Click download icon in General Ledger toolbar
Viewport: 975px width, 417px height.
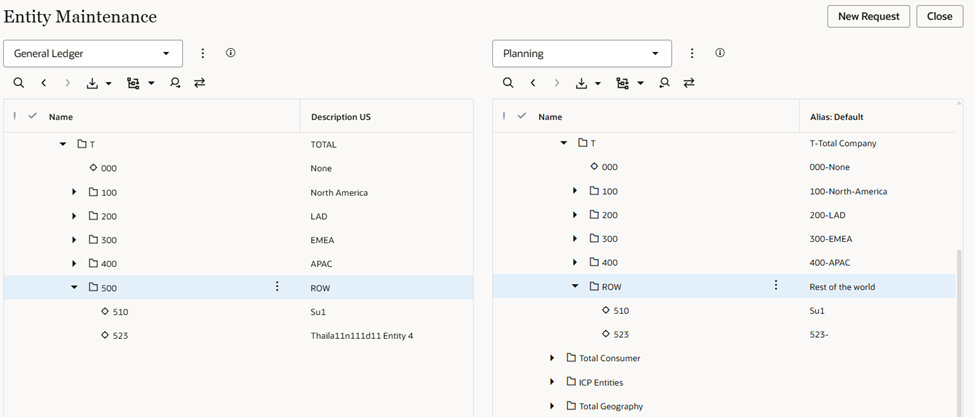[x=93, y=84]
